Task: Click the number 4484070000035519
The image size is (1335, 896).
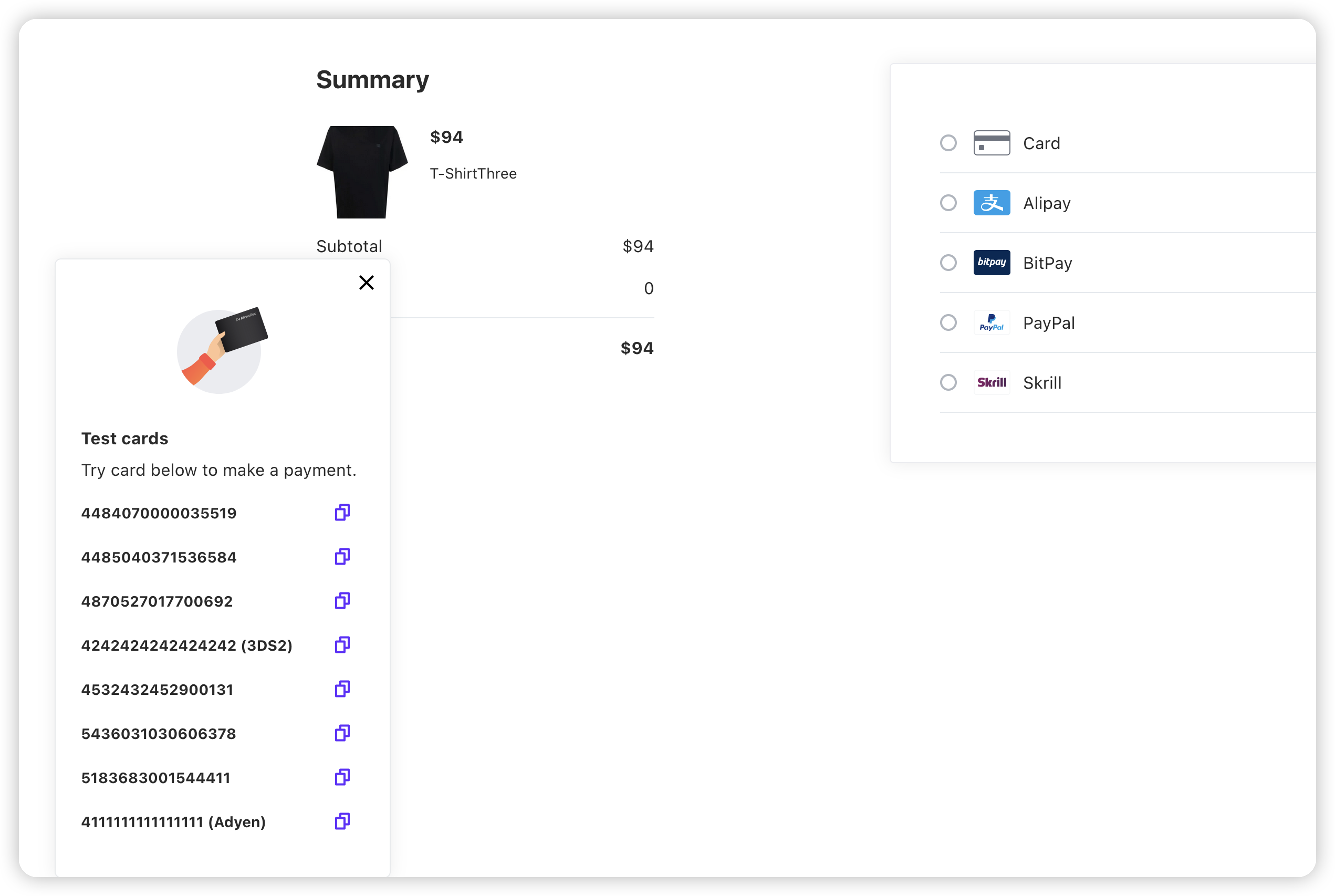Action: pos(159,513)
